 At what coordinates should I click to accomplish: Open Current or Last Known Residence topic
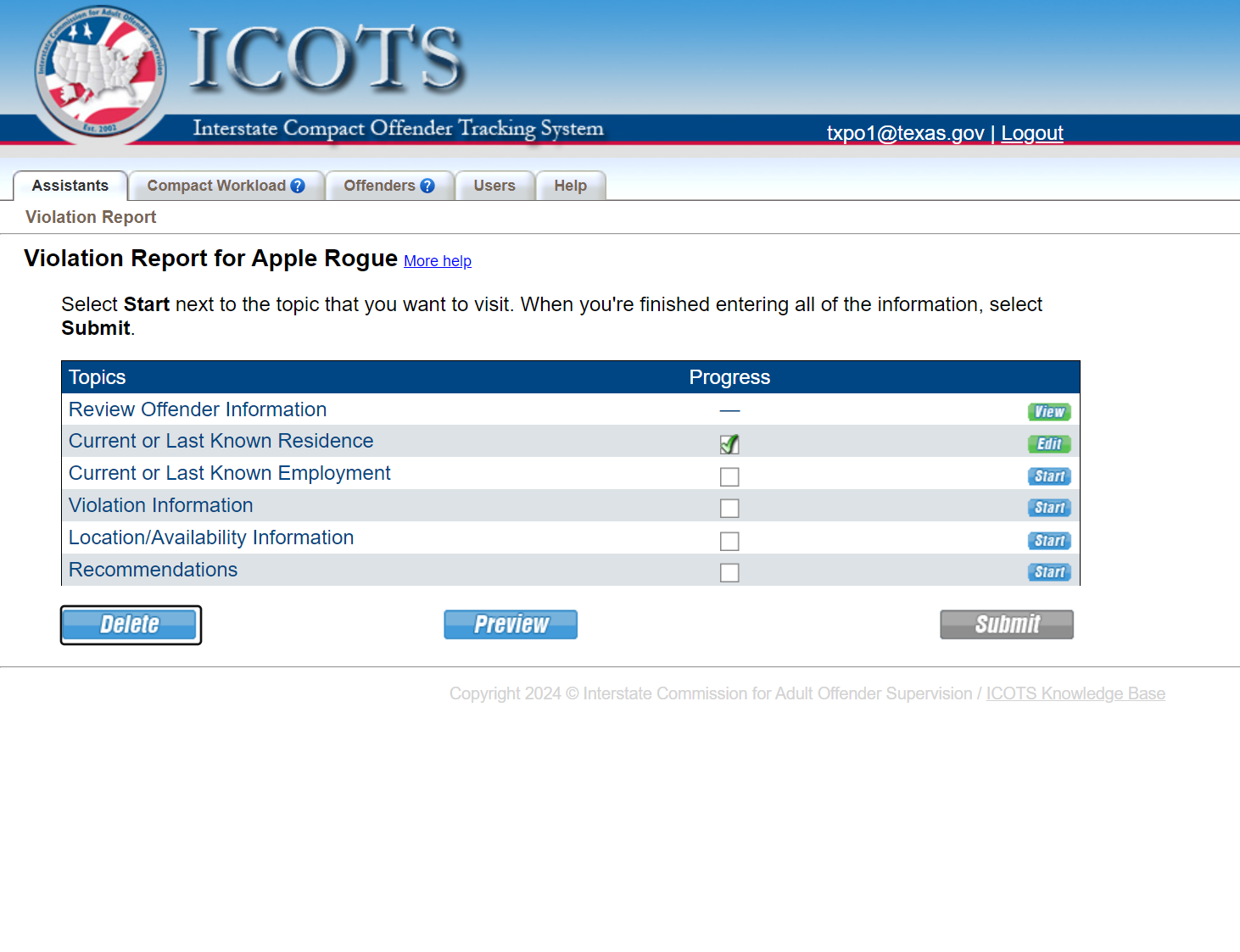[221, 441]
